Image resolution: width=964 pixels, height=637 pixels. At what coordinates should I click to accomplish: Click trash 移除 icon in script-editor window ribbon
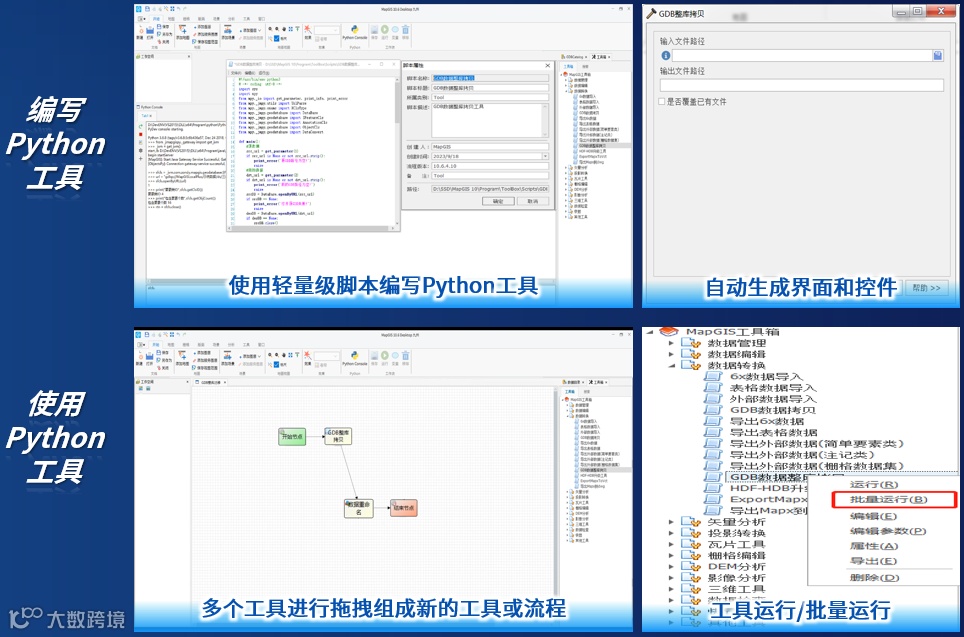point(405,32)
